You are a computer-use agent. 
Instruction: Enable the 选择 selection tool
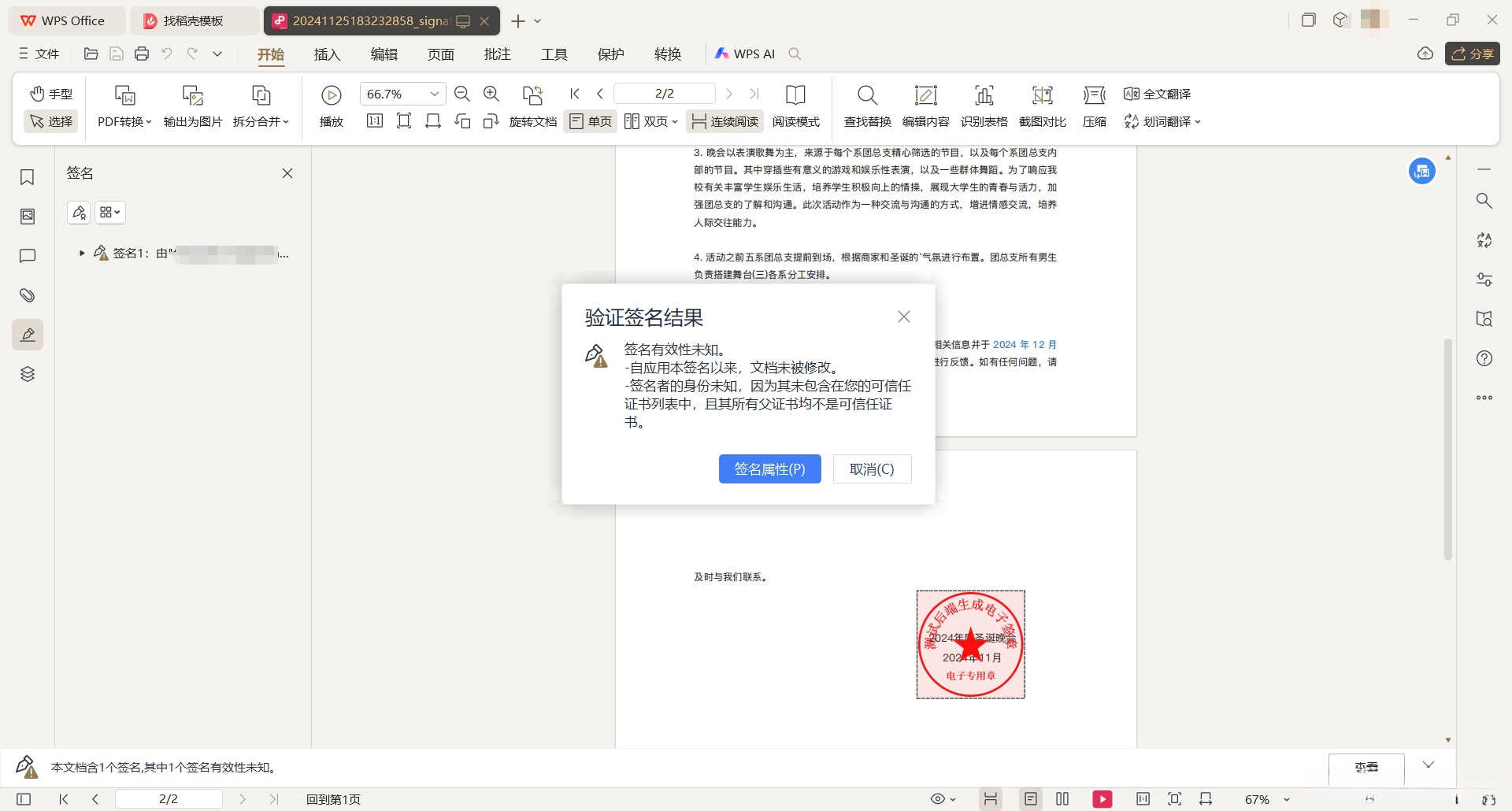click(51, 121)
